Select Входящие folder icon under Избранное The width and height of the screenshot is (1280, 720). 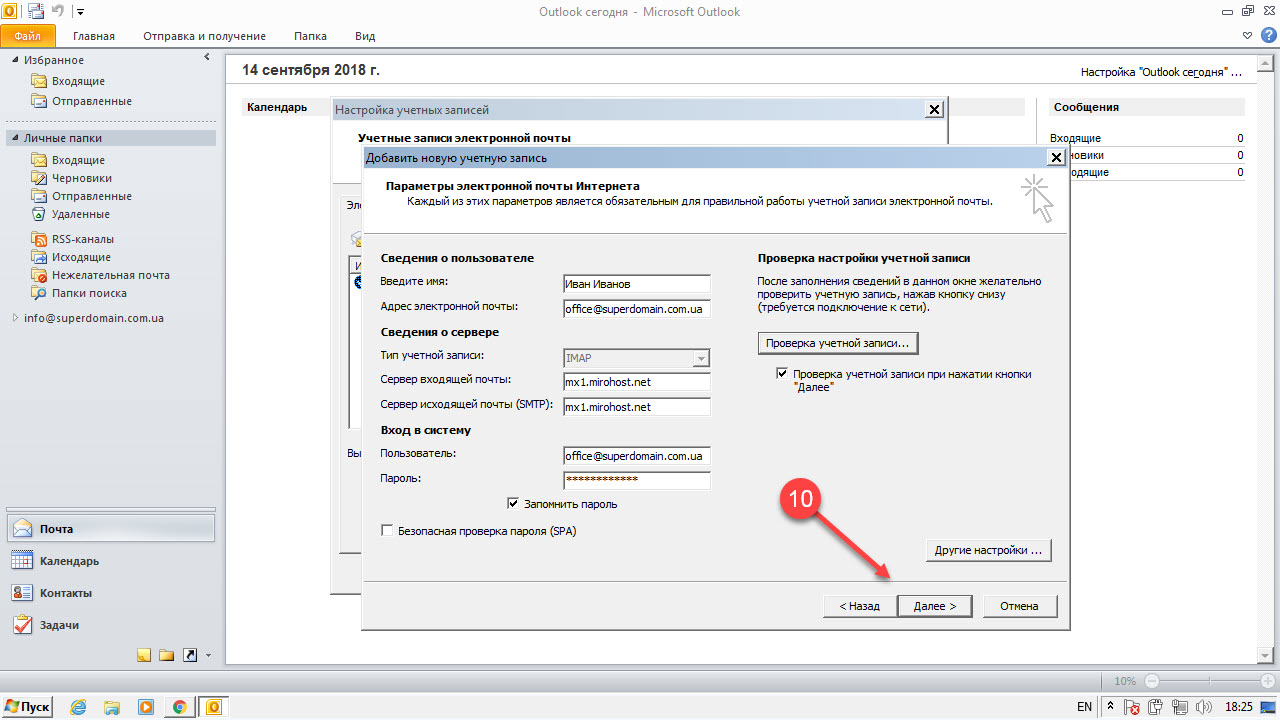pyautogui.click(x=39, y=81)
